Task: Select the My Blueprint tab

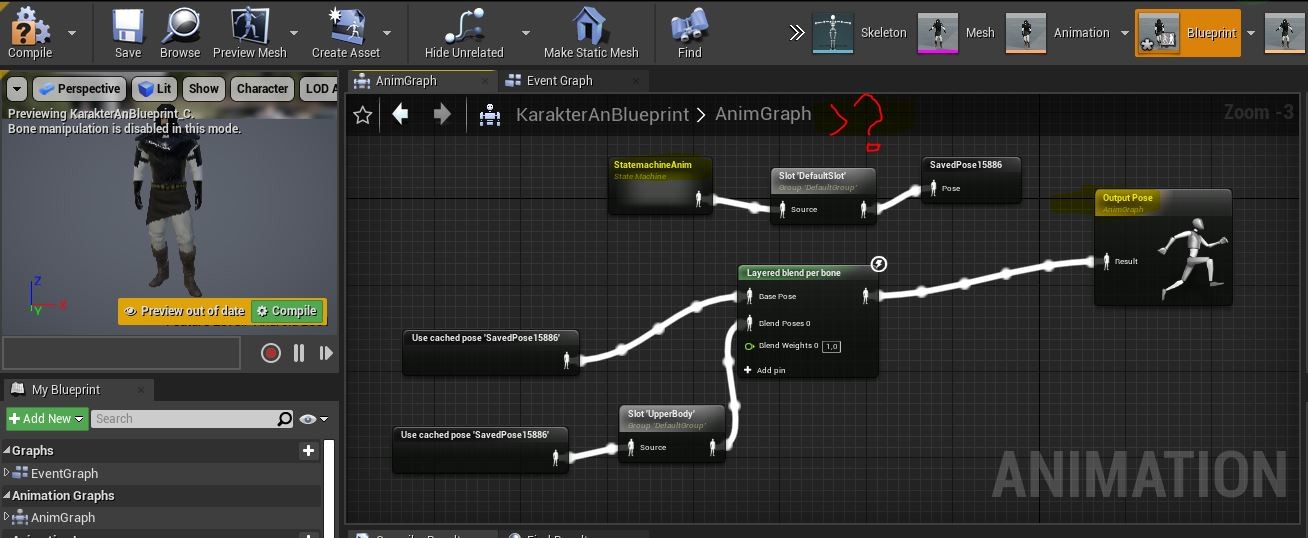Action: pos(65,390)
